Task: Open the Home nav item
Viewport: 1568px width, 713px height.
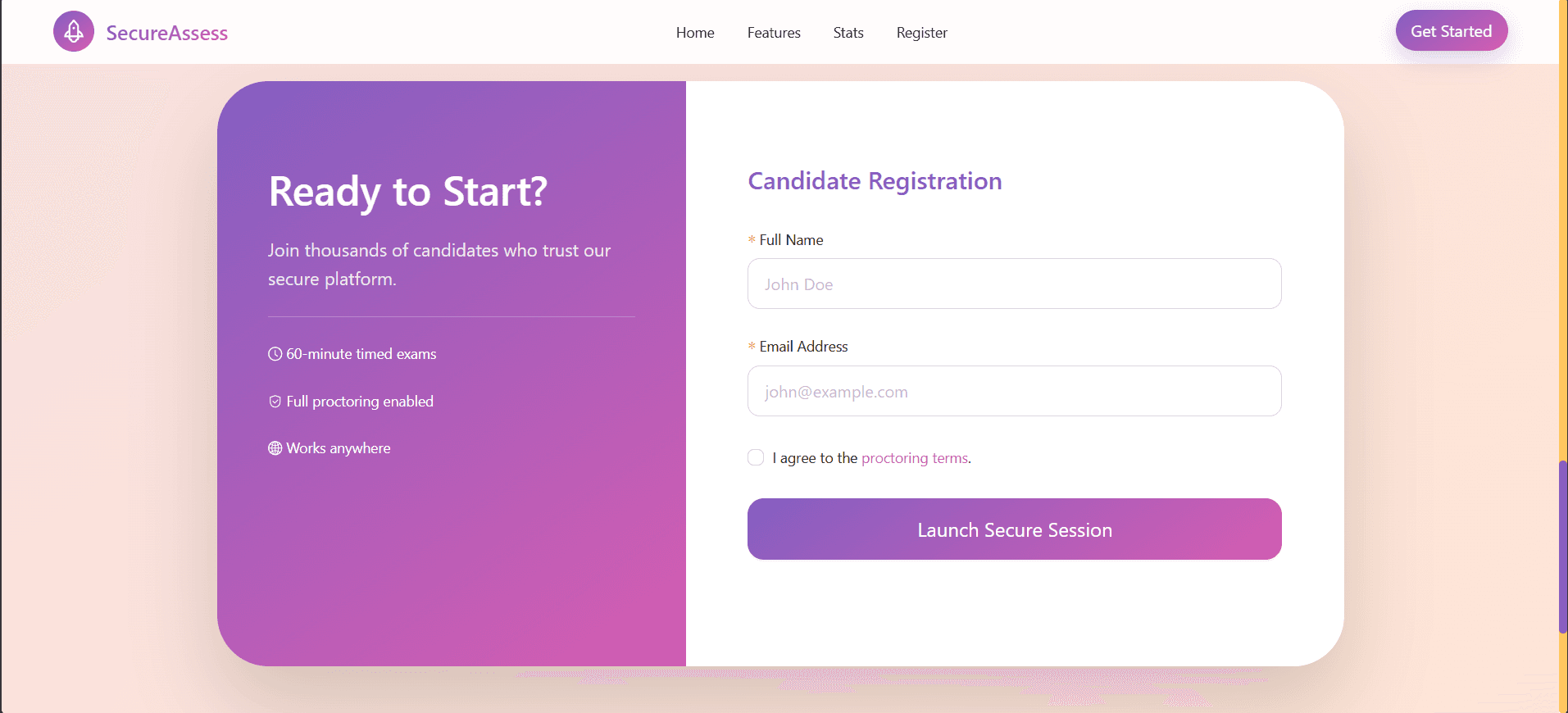Action: coord(695,33)
